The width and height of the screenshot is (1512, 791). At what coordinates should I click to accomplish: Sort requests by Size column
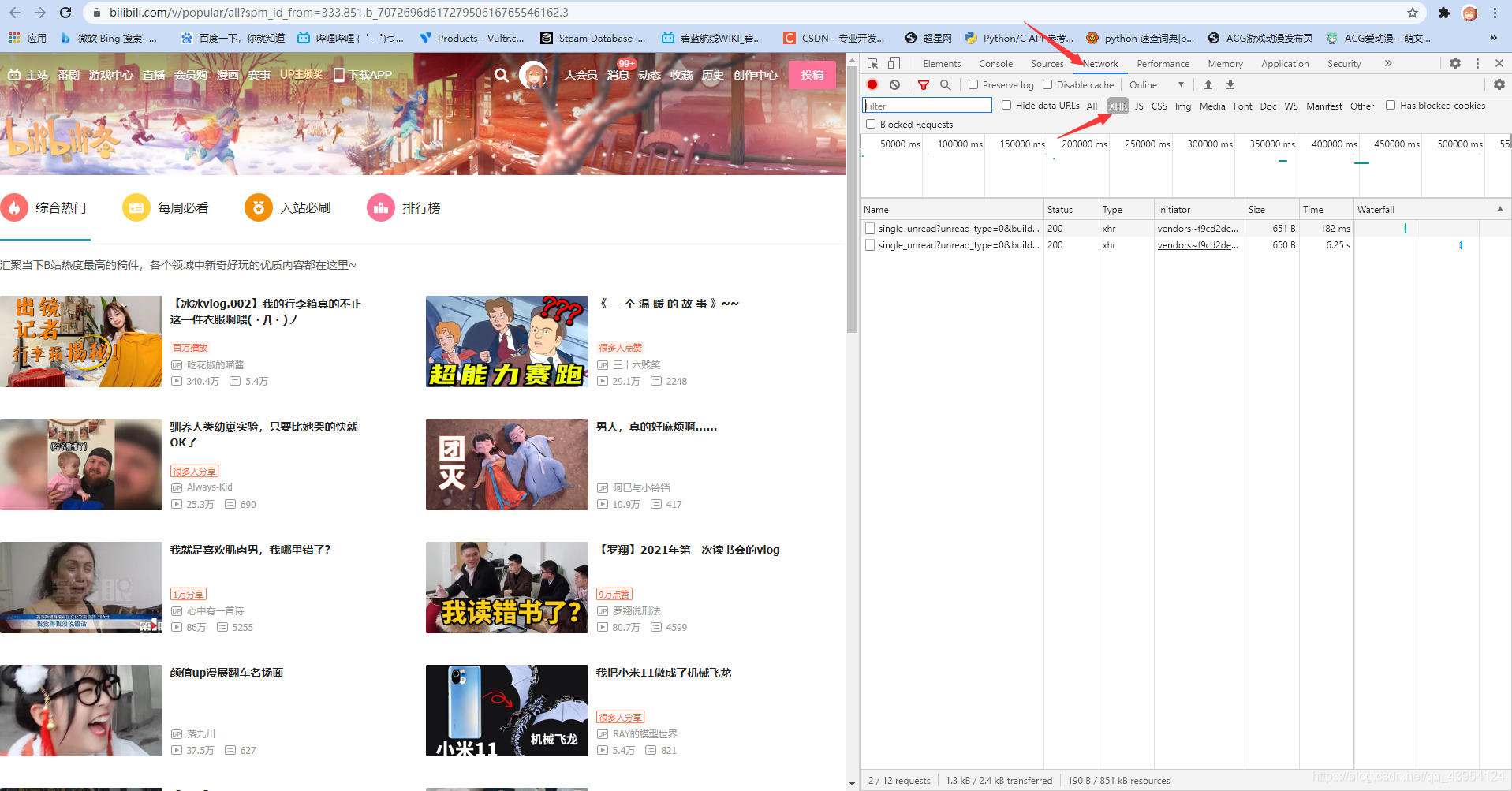point(1271,209)
